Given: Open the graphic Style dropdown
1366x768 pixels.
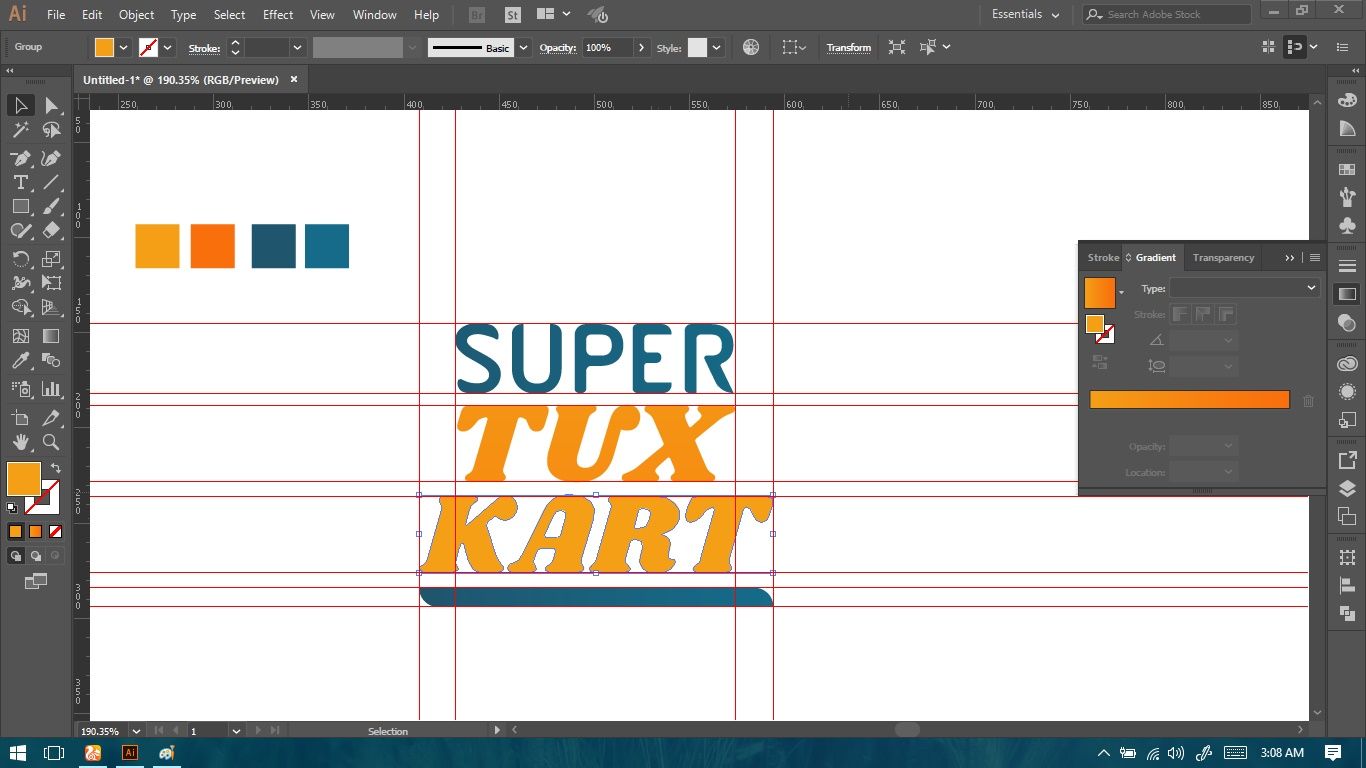Looking at the screenshot, I should tap(716, 47).
